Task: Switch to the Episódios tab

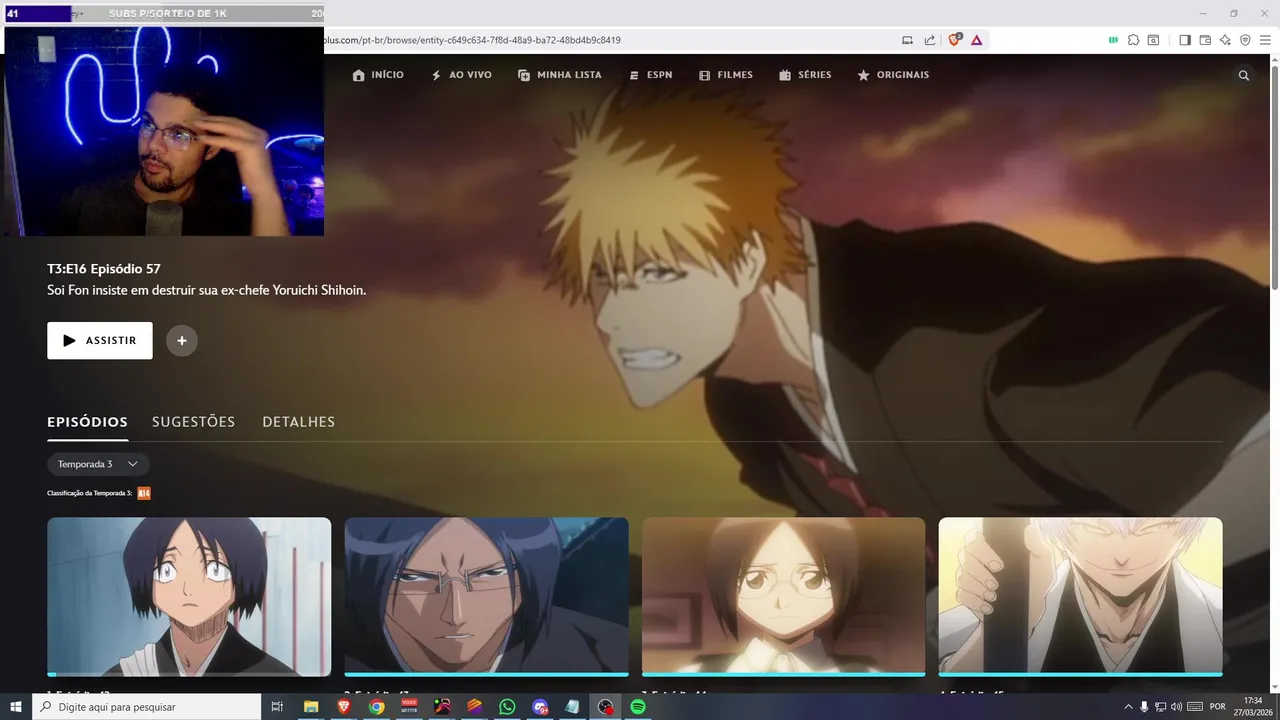Action: click(87, 422)
